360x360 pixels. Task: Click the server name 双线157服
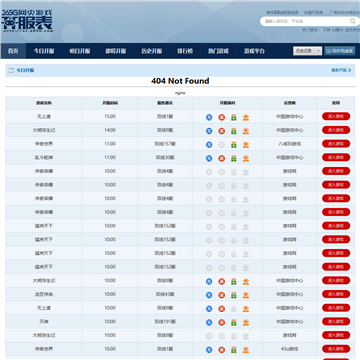coord(165,144)
